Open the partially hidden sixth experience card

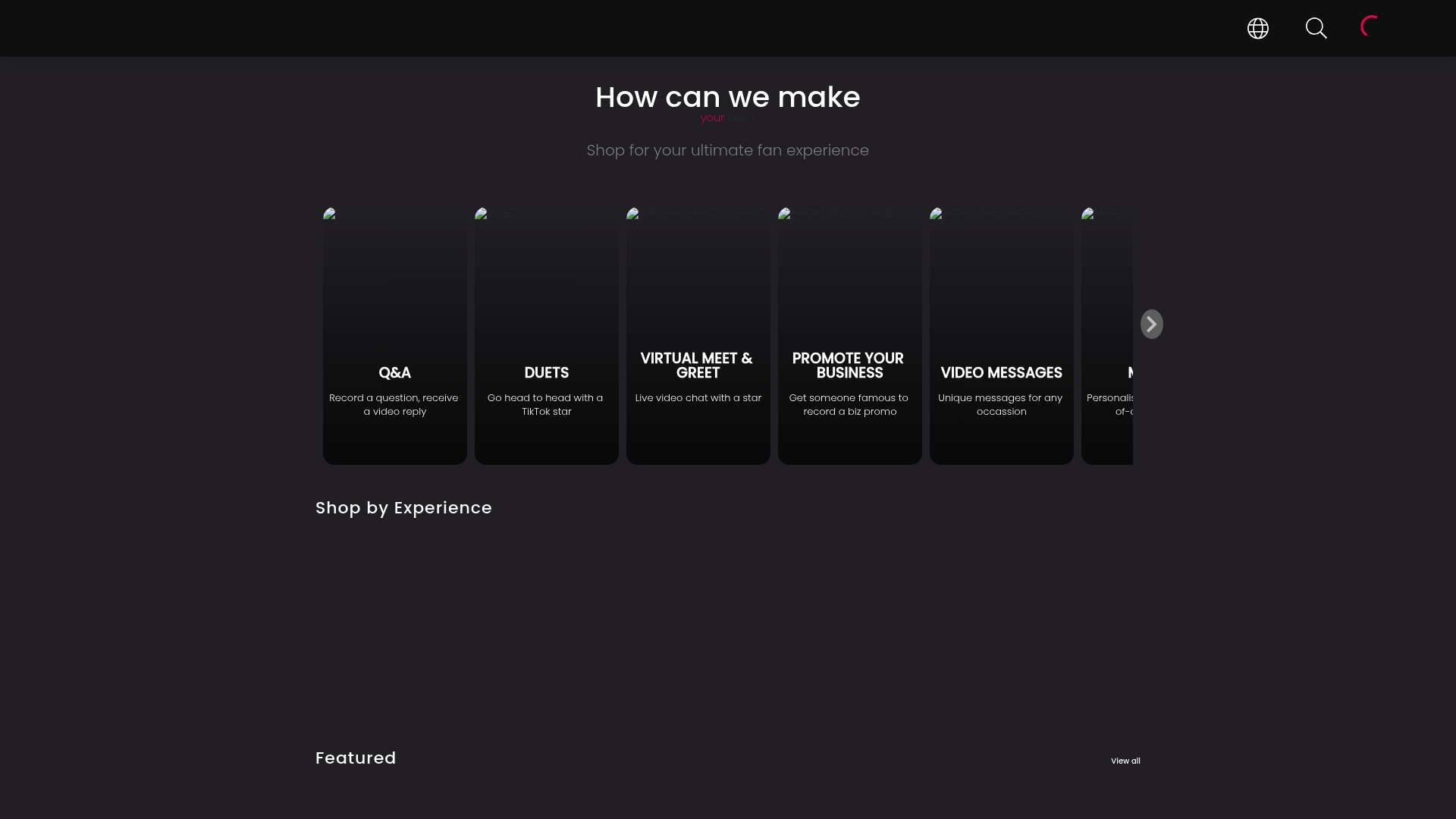tap(1107, 334)
